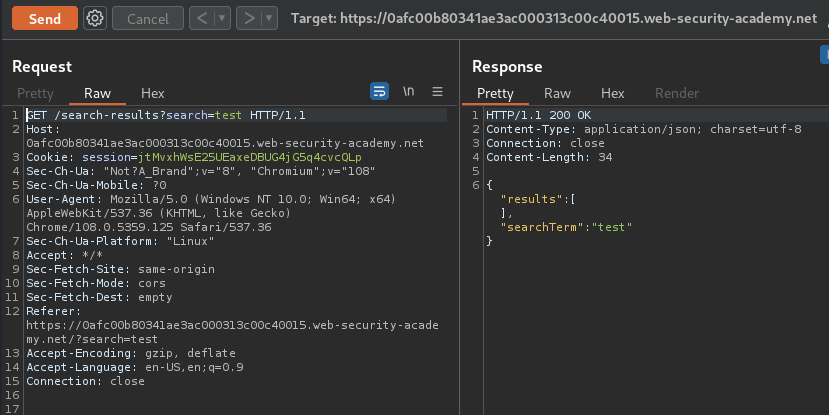The width and height of the screenshot is (829, 415).
Task: Open the Response Render tab
Action: (x=677, y=94)
